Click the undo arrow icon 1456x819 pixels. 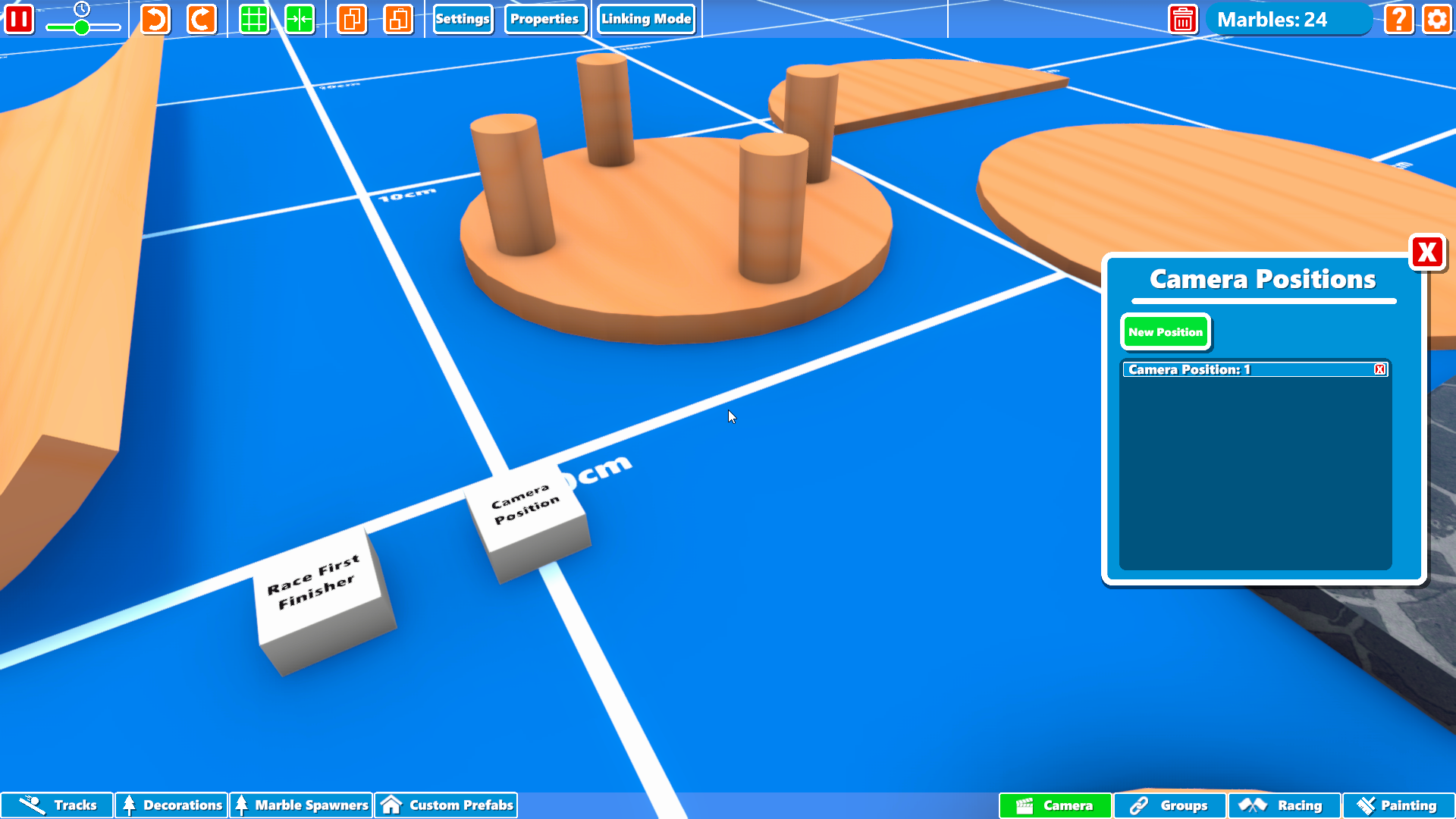[155, 19]
